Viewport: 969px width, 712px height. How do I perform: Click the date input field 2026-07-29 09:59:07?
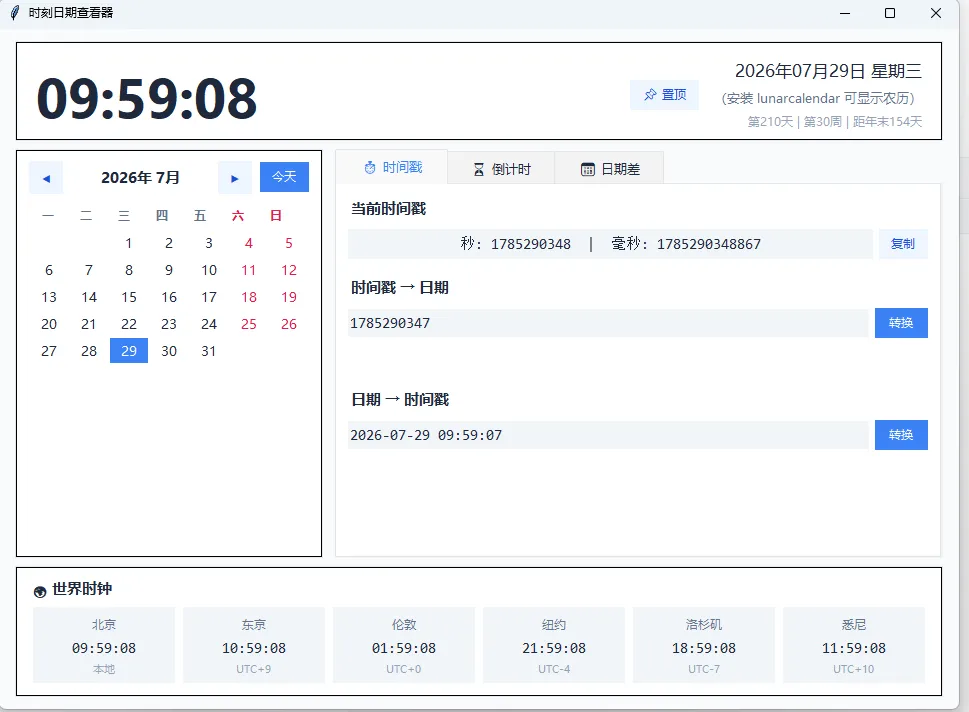608,435
